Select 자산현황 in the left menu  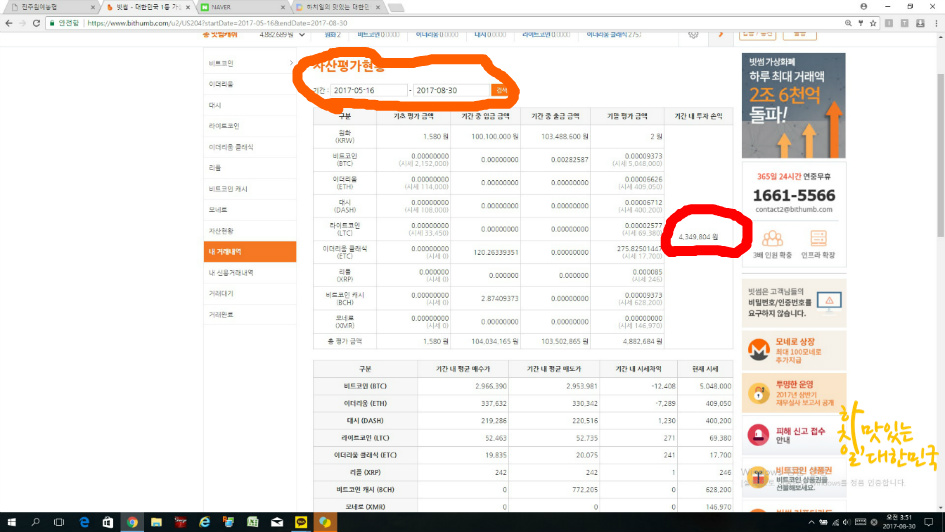tap(221, 230)
